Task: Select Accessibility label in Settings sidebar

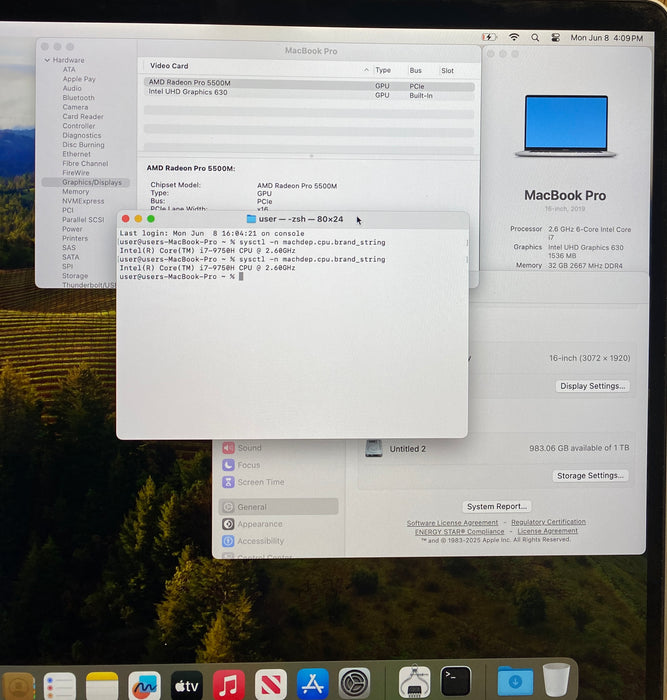Action: [x=261, y=541]
